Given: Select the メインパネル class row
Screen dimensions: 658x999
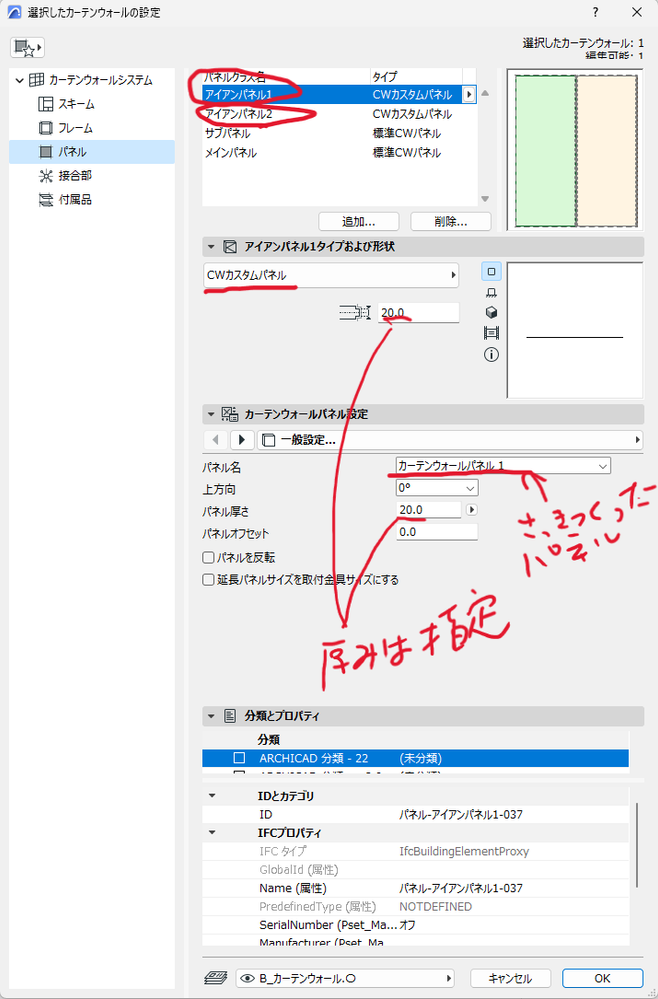Looking at the screenshot, I should click(339, 153).
